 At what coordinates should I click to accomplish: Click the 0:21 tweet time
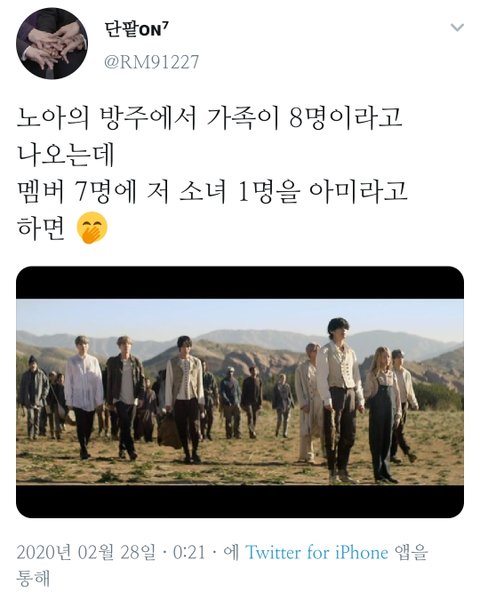point(189,553)
